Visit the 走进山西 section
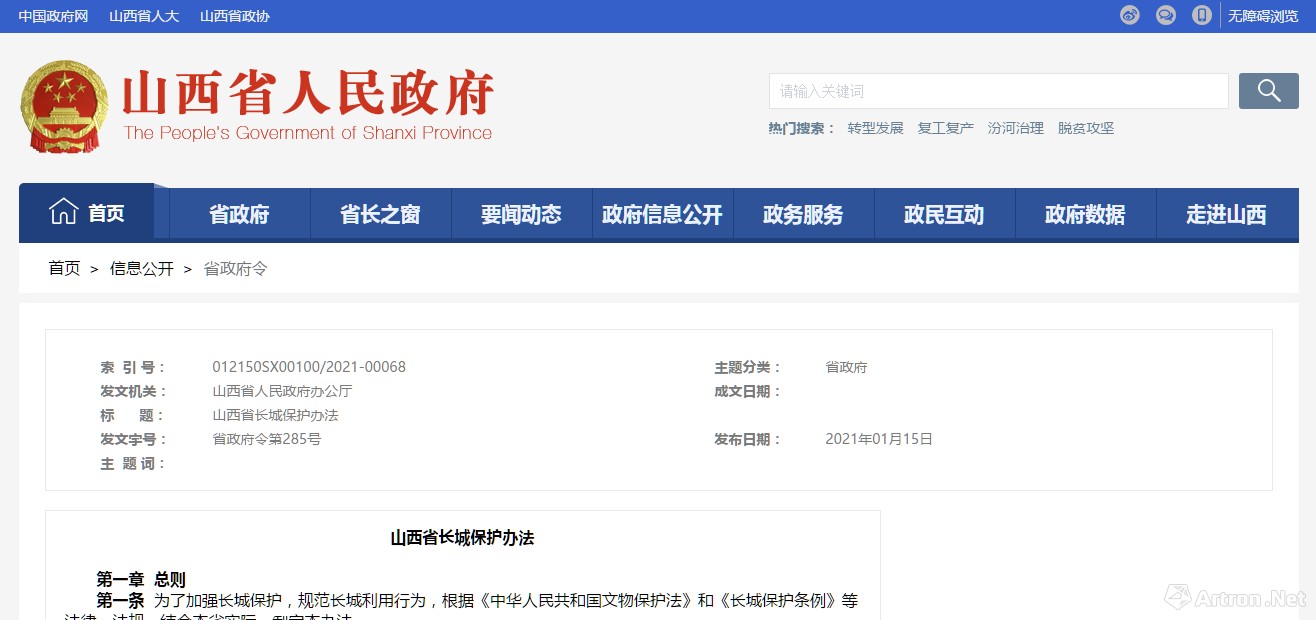This screenshot has height=620, width=1316. [1226, 214]
